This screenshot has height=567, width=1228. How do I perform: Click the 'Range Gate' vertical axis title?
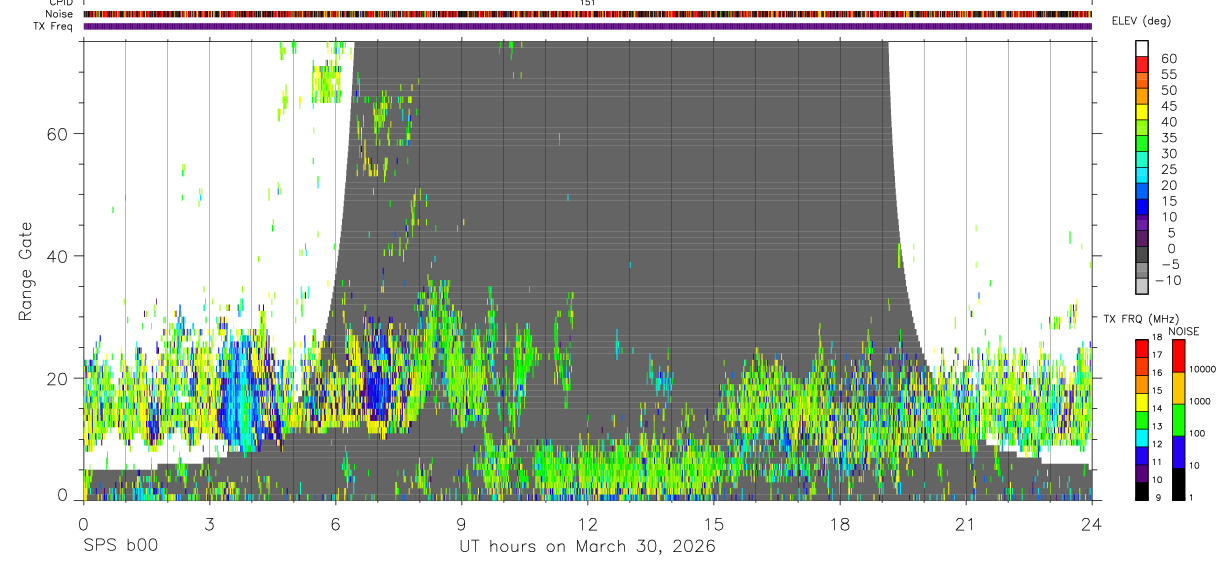tap(25, 272)
